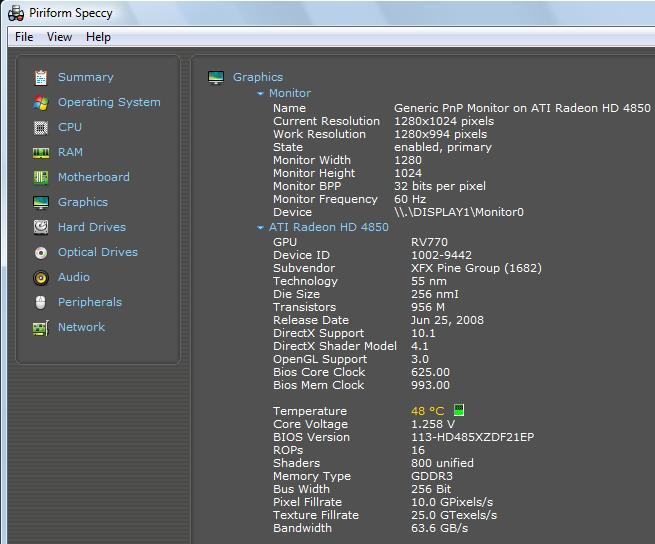Click the Speccy app icon in title bar
This screenshot has width=655, height=544.
(x=16, y=13)
